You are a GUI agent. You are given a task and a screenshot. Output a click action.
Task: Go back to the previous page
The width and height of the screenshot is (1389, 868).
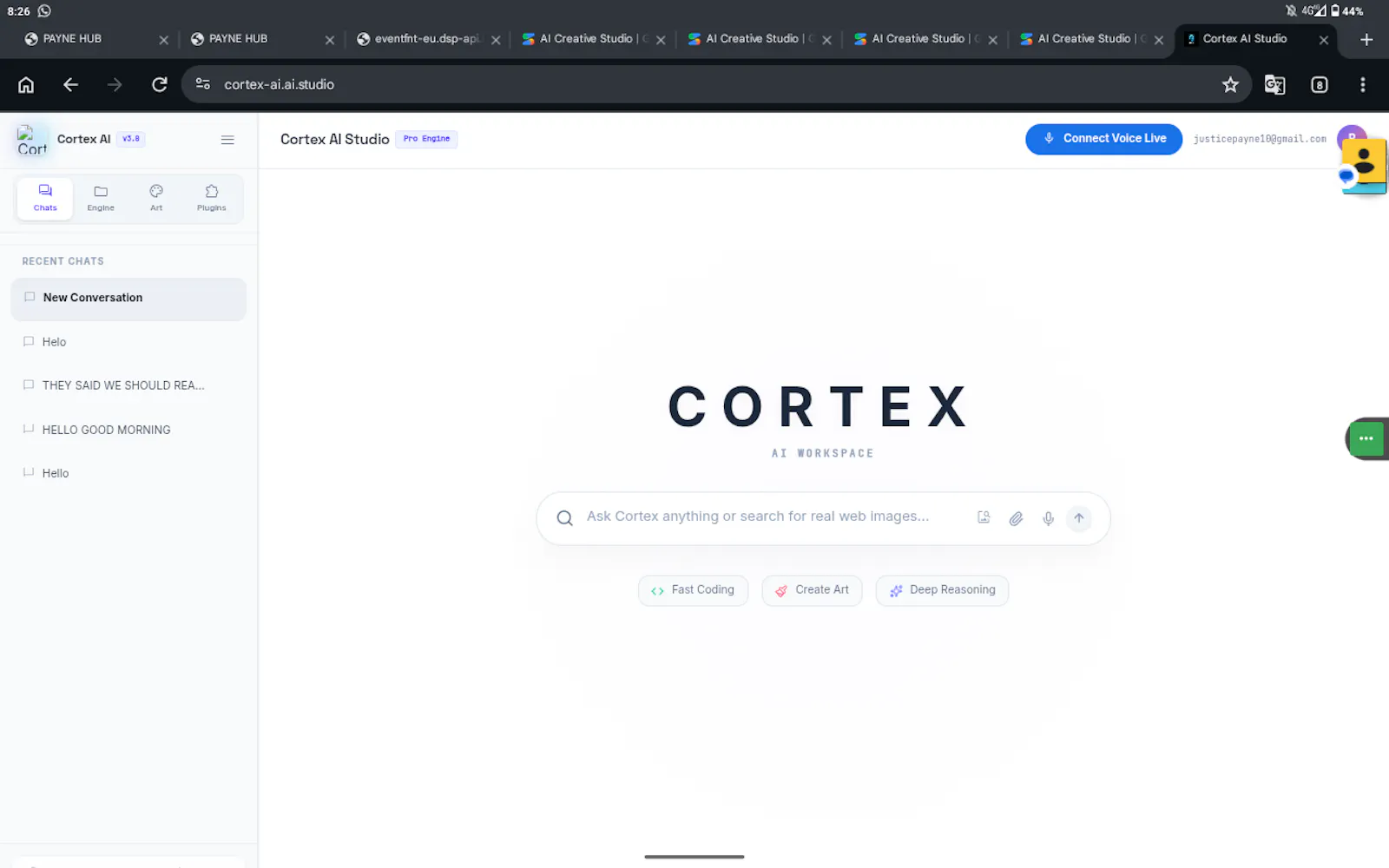point(70,84)
